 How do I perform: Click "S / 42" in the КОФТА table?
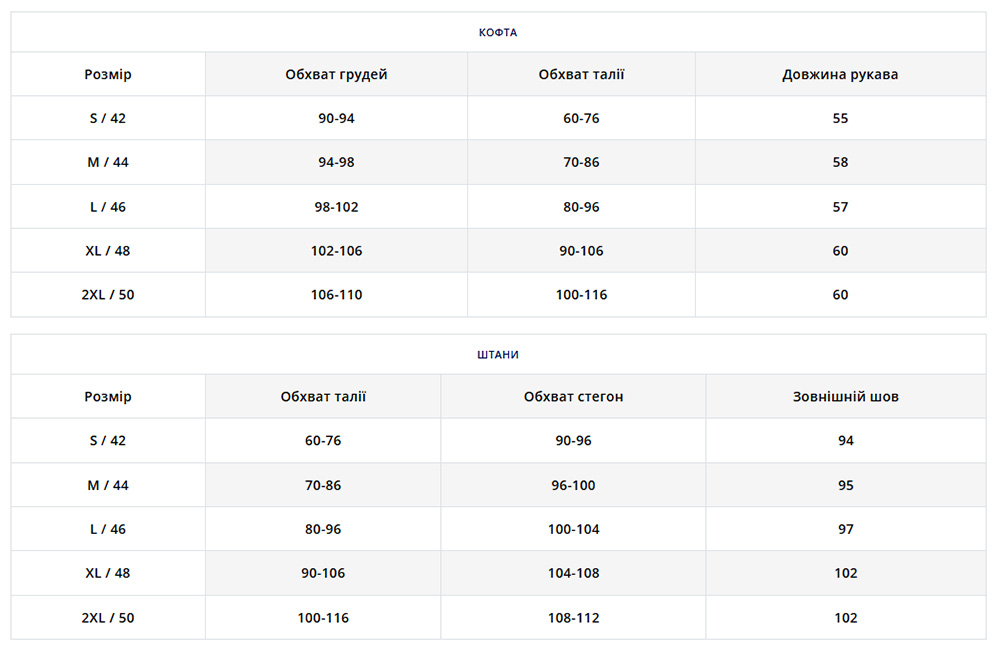coord(108,119)
